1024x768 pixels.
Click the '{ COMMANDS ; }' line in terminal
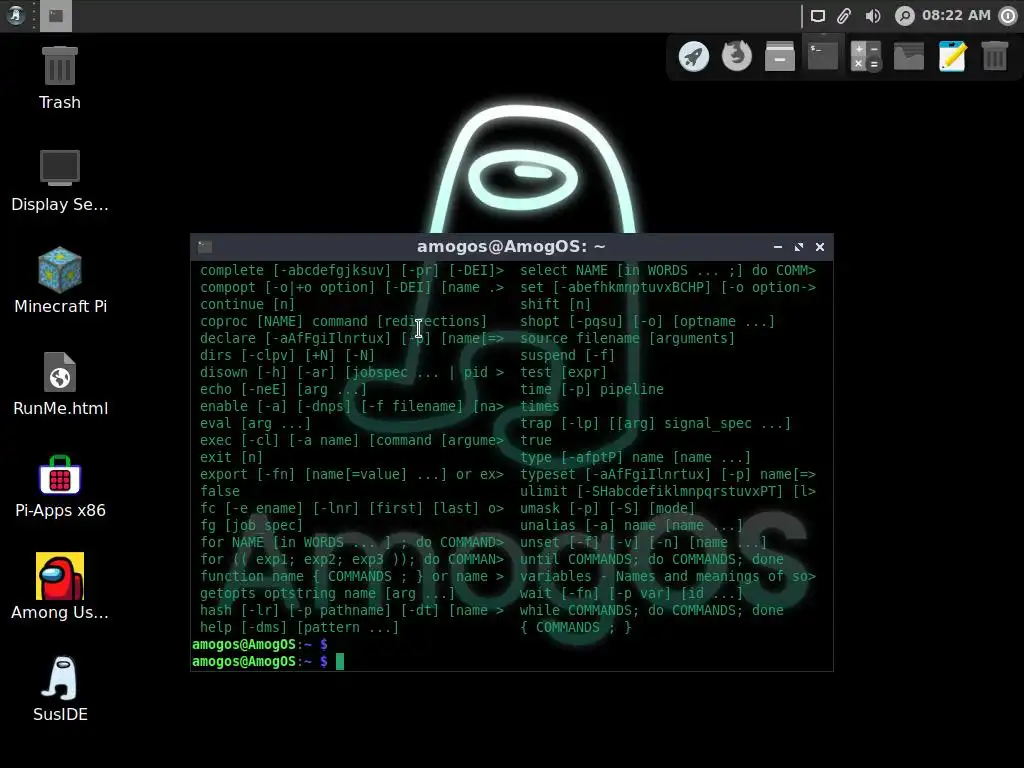[x=575, y=628]
